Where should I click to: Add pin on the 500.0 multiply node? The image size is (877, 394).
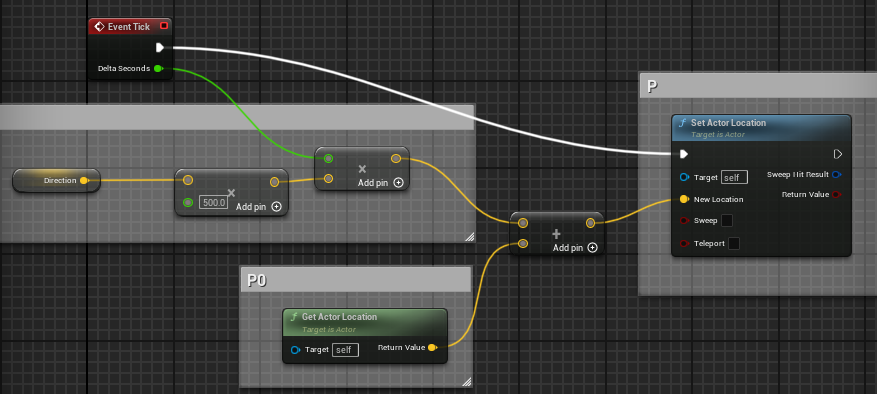258,207
